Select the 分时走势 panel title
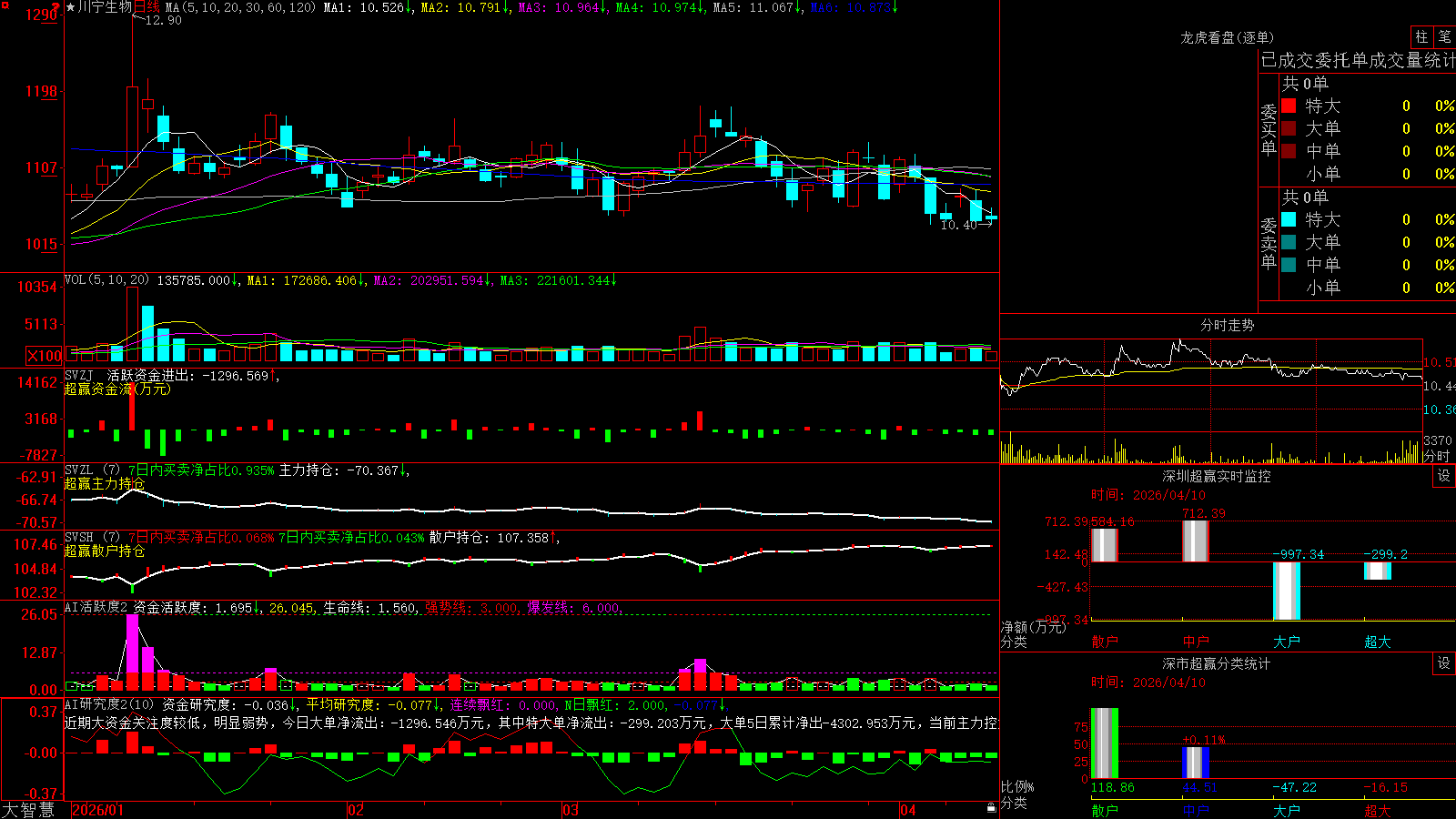 (x=1227, y=325)
